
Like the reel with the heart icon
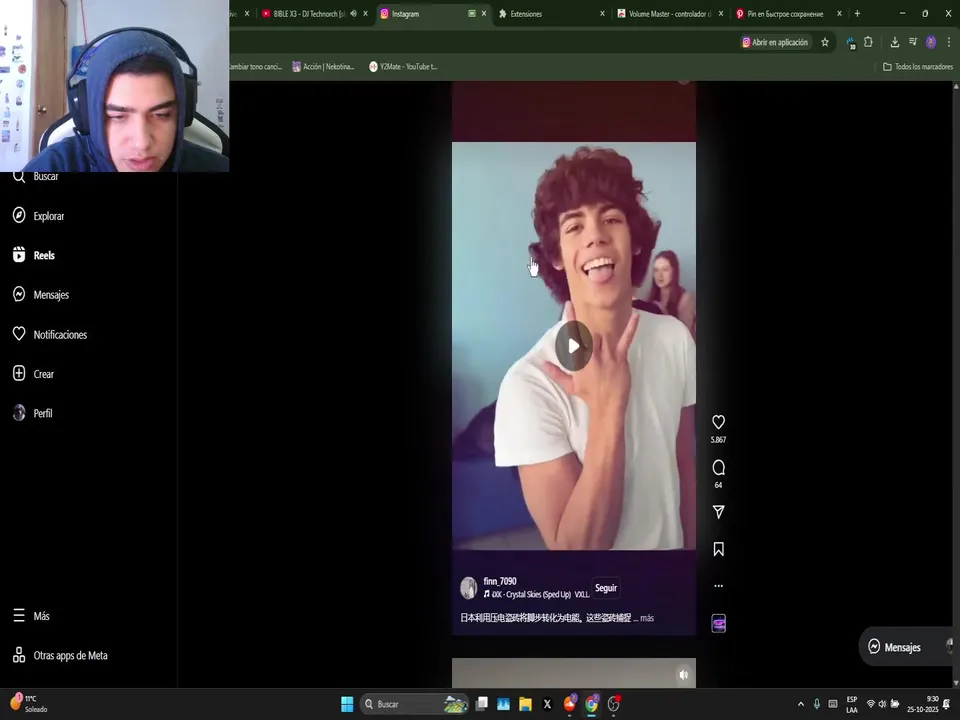(718, 422)
